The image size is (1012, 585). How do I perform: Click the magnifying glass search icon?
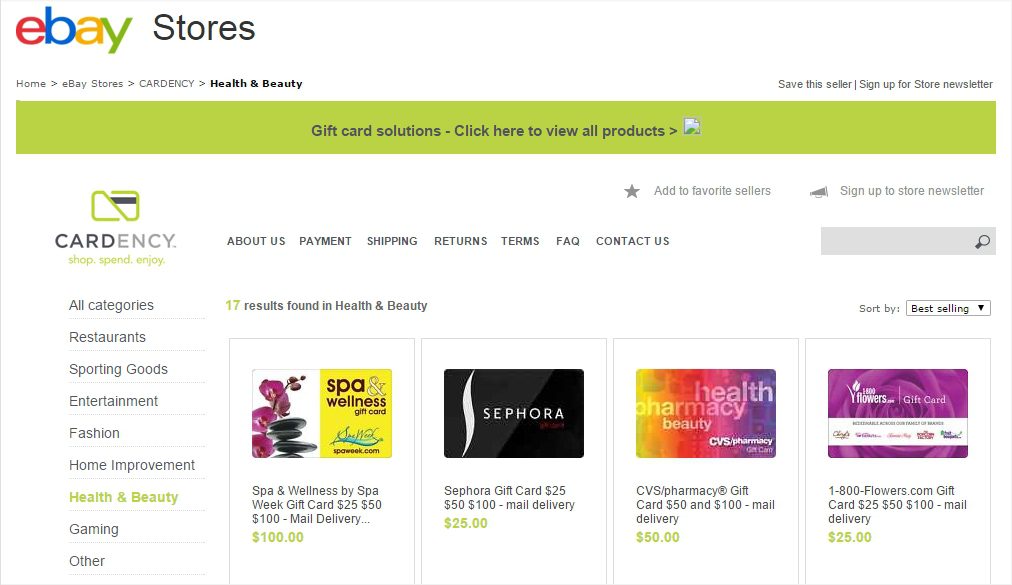point(982,242)
